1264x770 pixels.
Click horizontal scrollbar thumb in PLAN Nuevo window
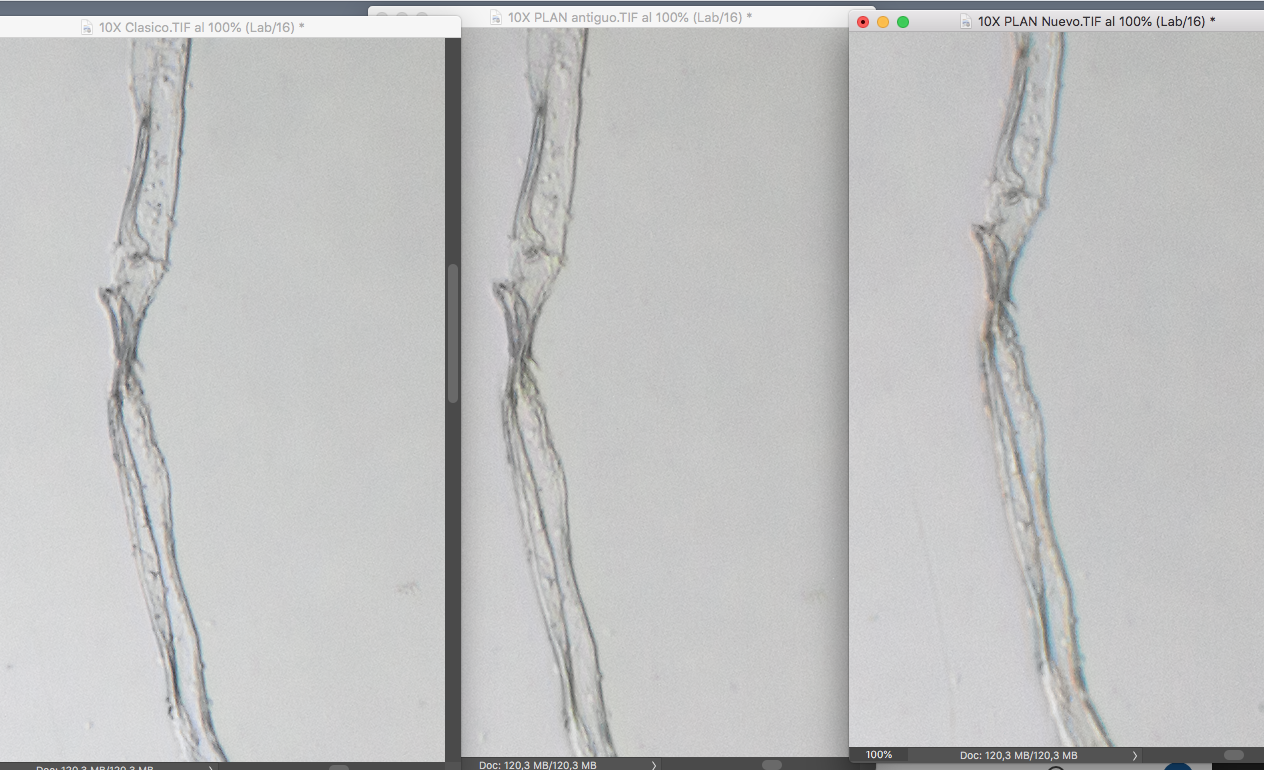(1234, 755)
